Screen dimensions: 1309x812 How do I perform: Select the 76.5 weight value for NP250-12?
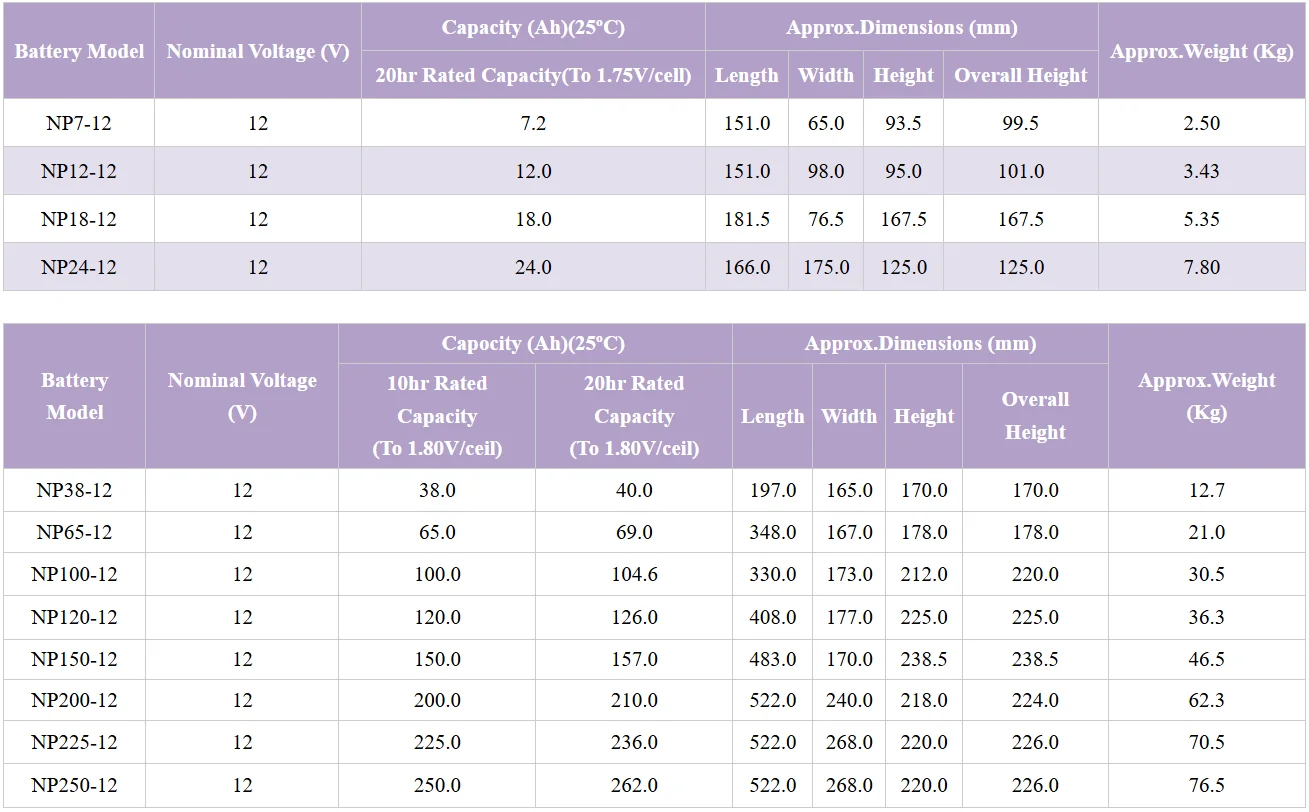pyautogui.click(x=1206, y=785)
